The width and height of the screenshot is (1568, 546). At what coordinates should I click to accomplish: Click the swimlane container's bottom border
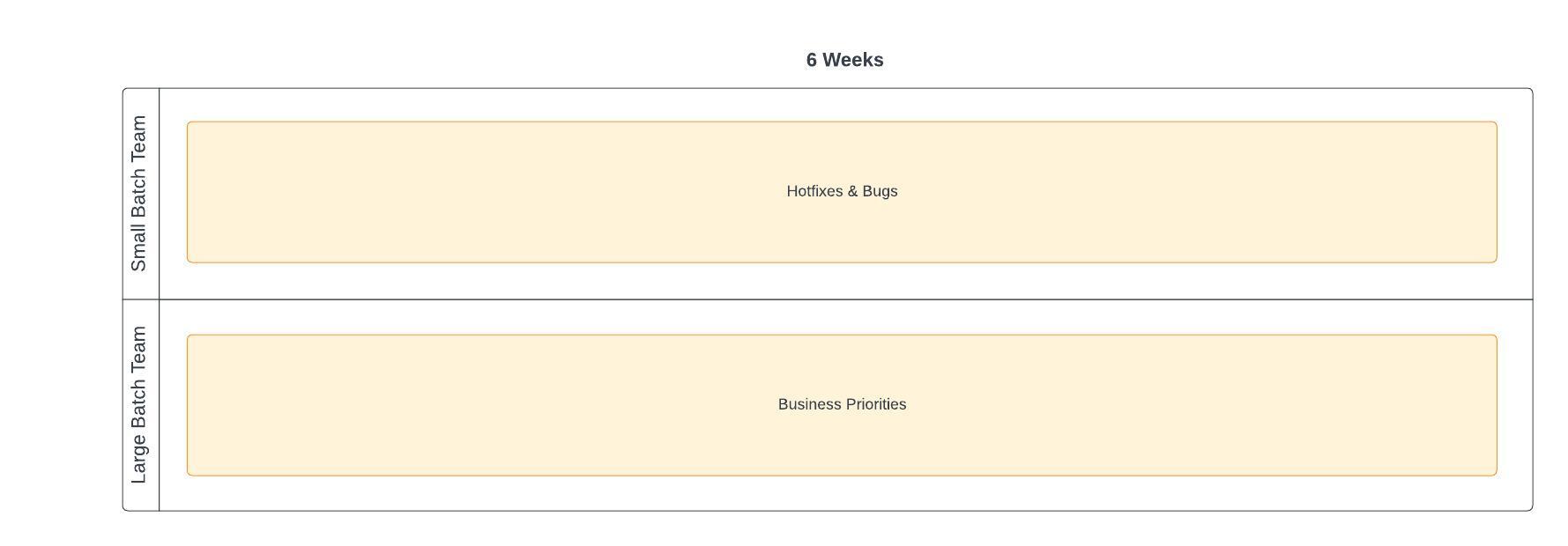tap(828, 511)
